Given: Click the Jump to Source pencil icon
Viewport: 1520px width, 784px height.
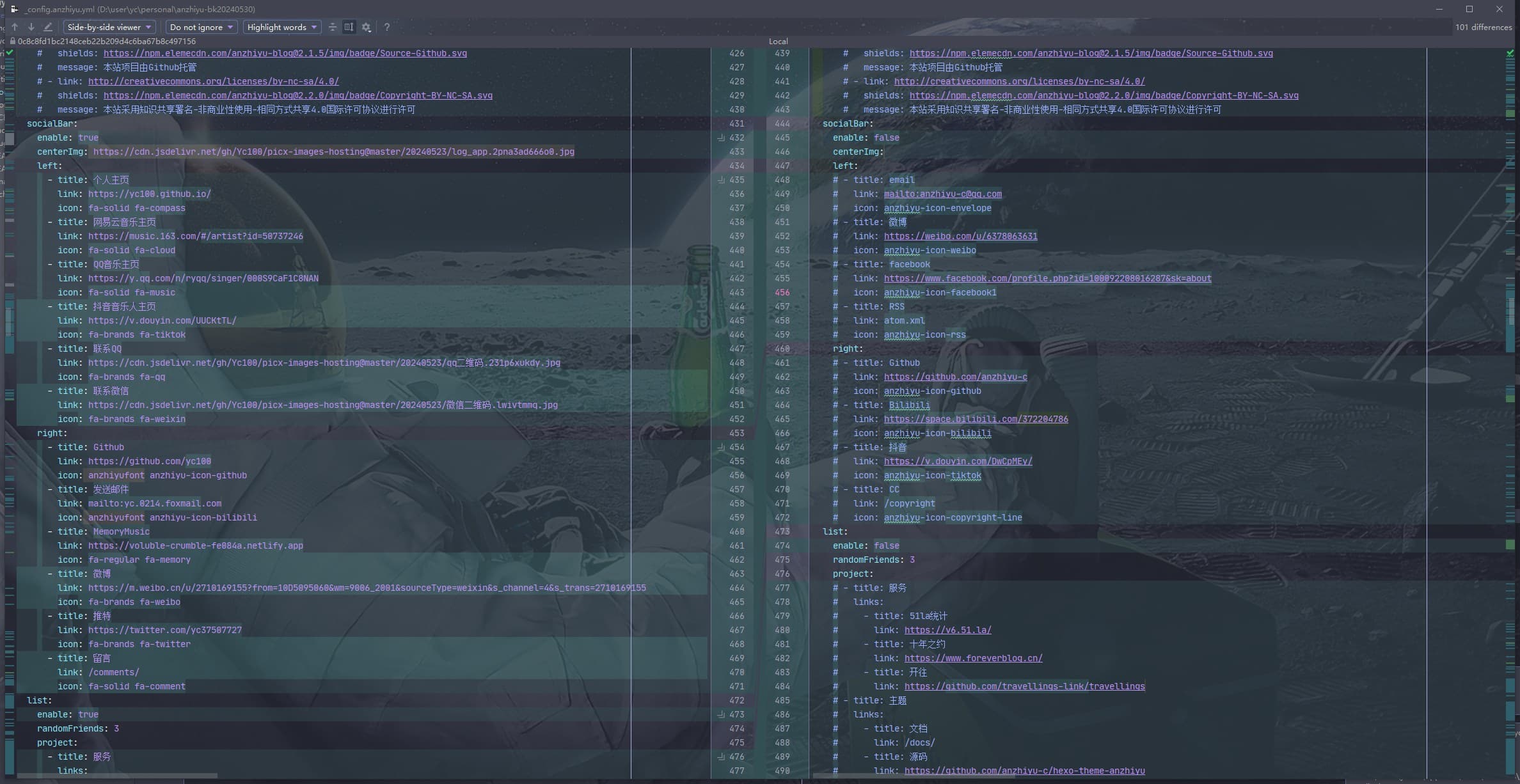Looking at the screenshot, I should (48, 27).
